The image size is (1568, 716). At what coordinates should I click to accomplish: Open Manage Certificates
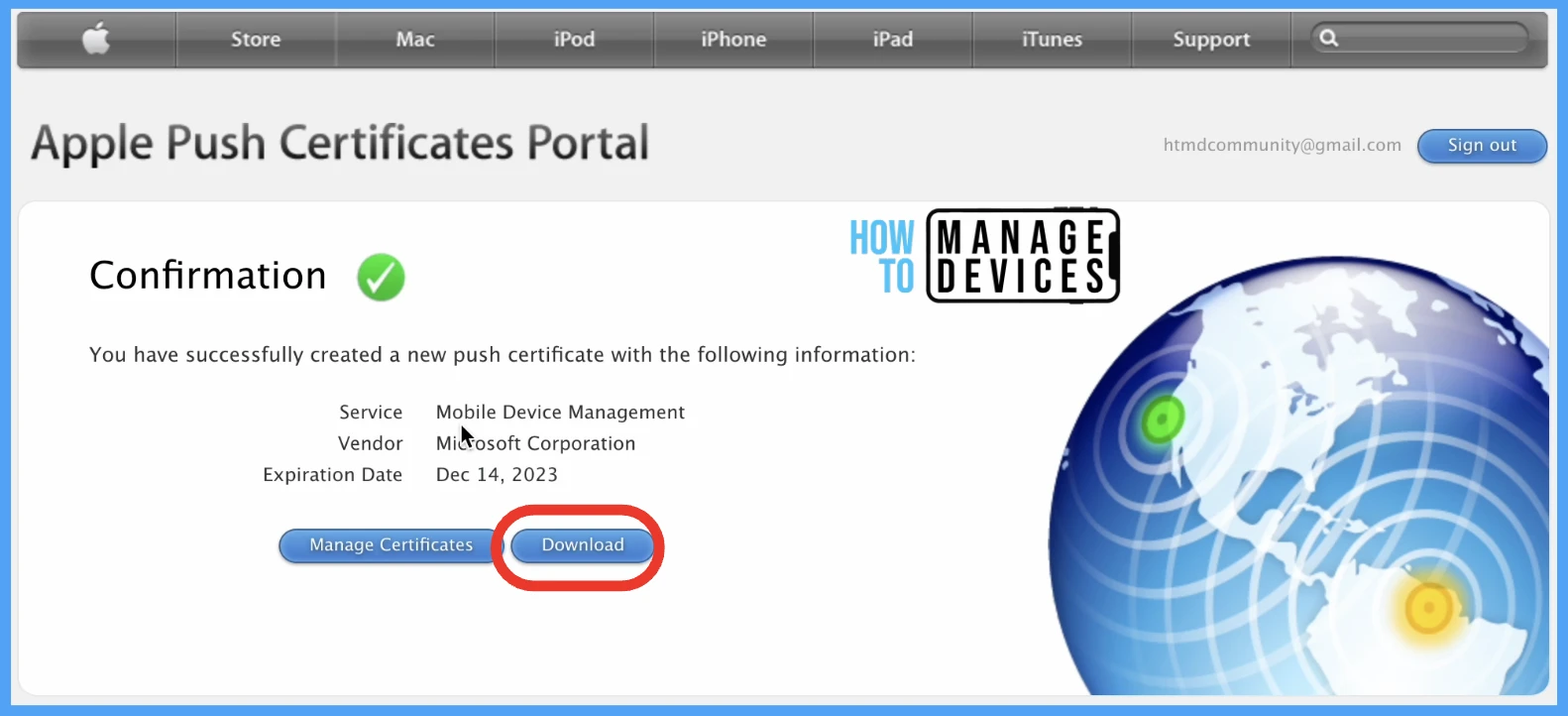tap(391, 544)
